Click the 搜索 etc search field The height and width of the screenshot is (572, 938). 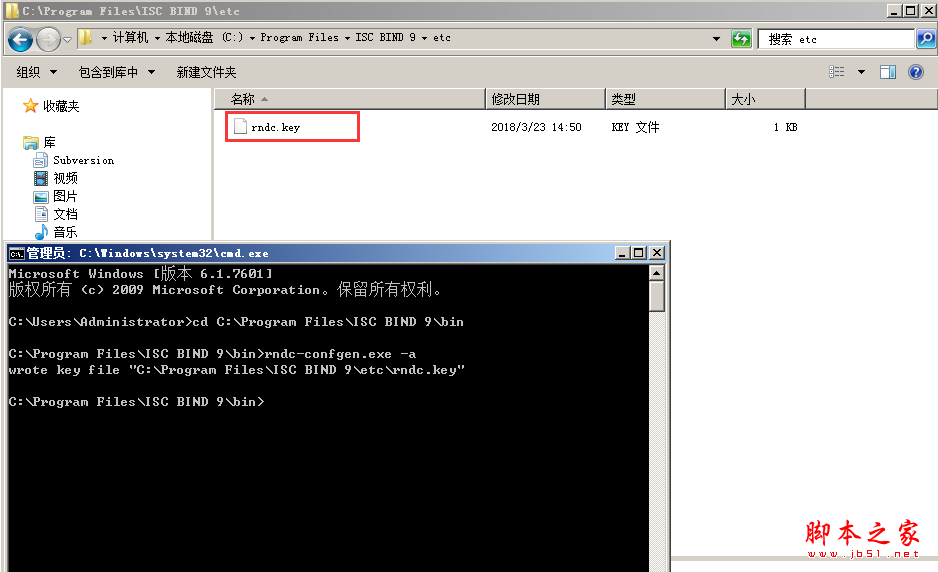(836, 39)
